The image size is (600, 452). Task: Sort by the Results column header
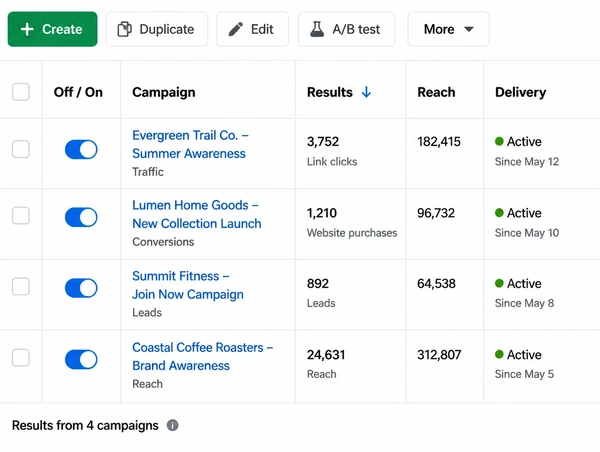click(330, 92)
